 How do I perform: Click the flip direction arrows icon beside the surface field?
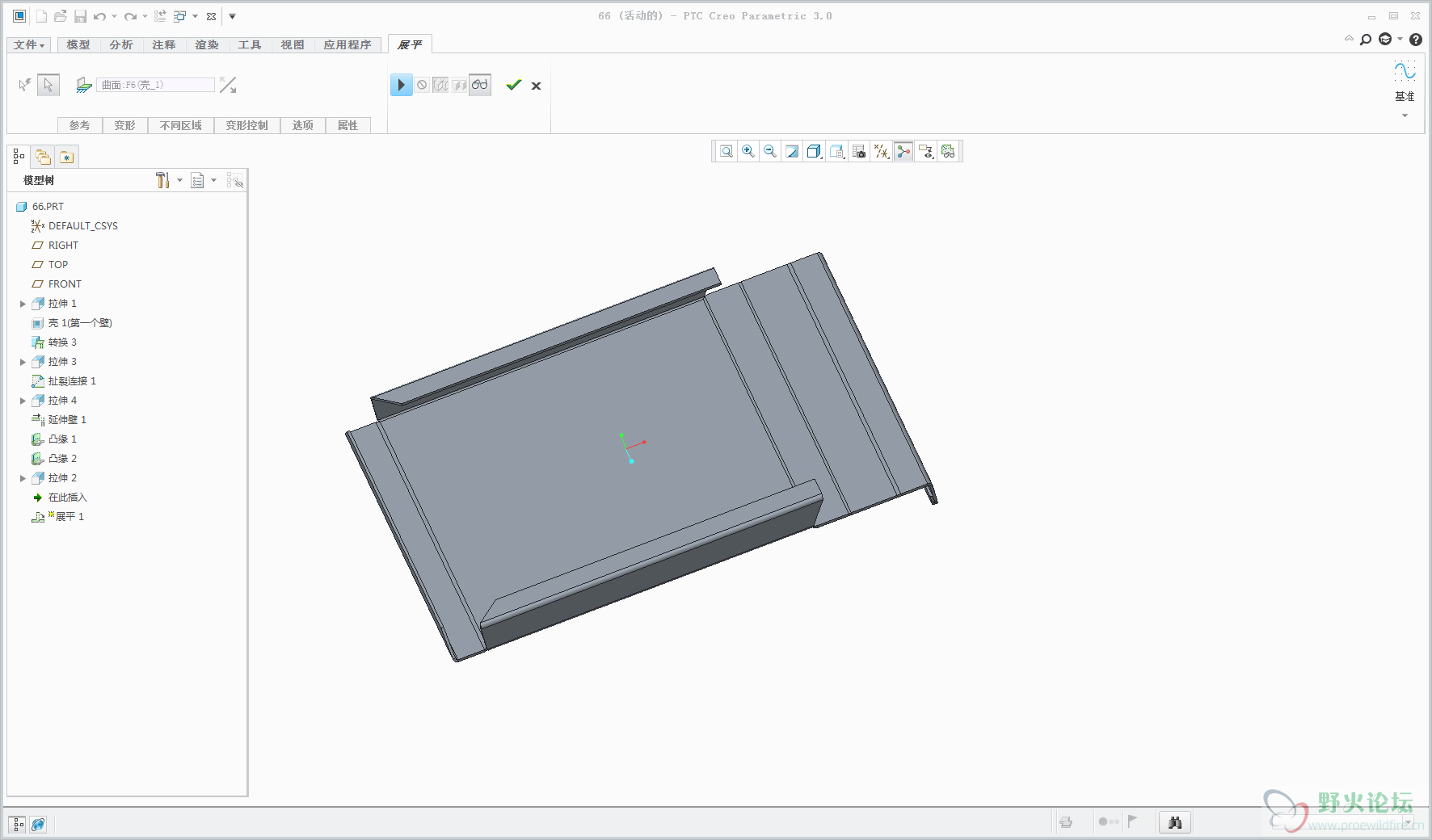(x=228, y=85)
